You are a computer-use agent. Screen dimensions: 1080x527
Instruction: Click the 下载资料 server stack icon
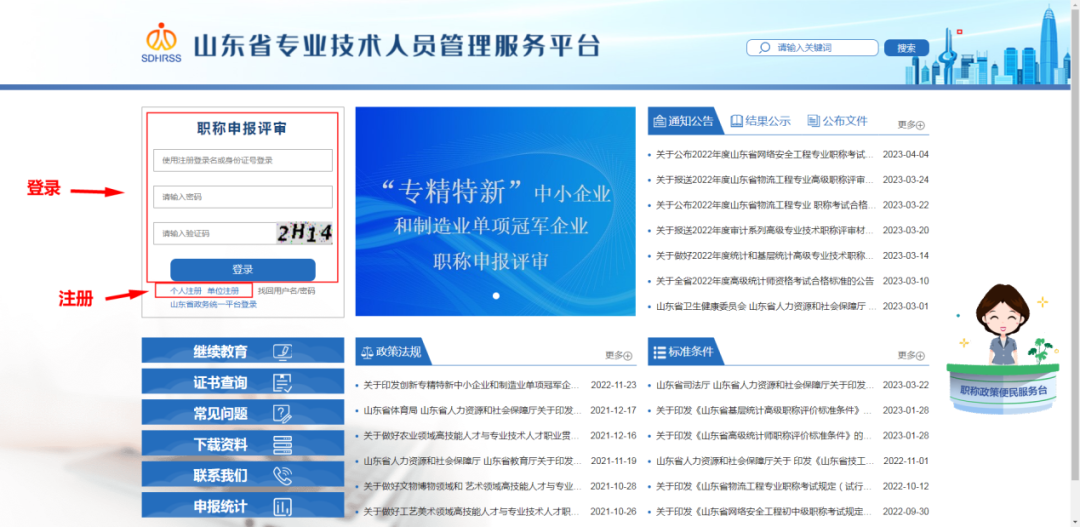[x=282, y=444]
